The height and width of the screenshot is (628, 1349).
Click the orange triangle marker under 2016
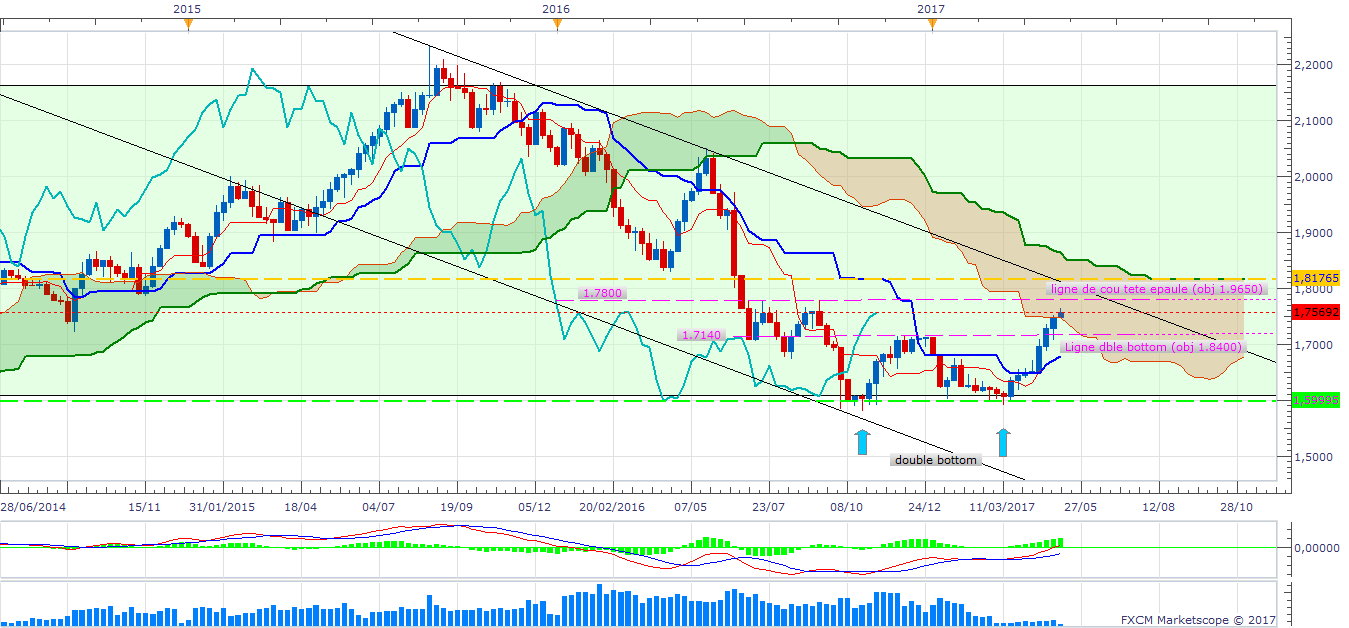557,25
